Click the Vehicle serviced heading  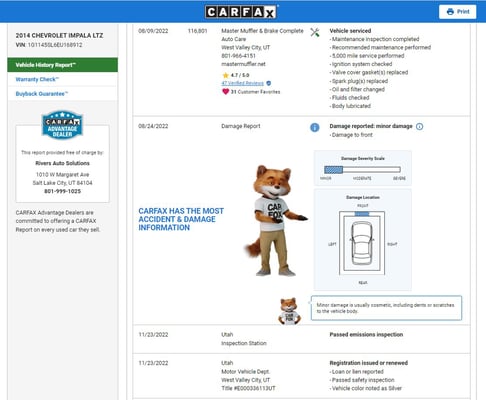point(350,31)
